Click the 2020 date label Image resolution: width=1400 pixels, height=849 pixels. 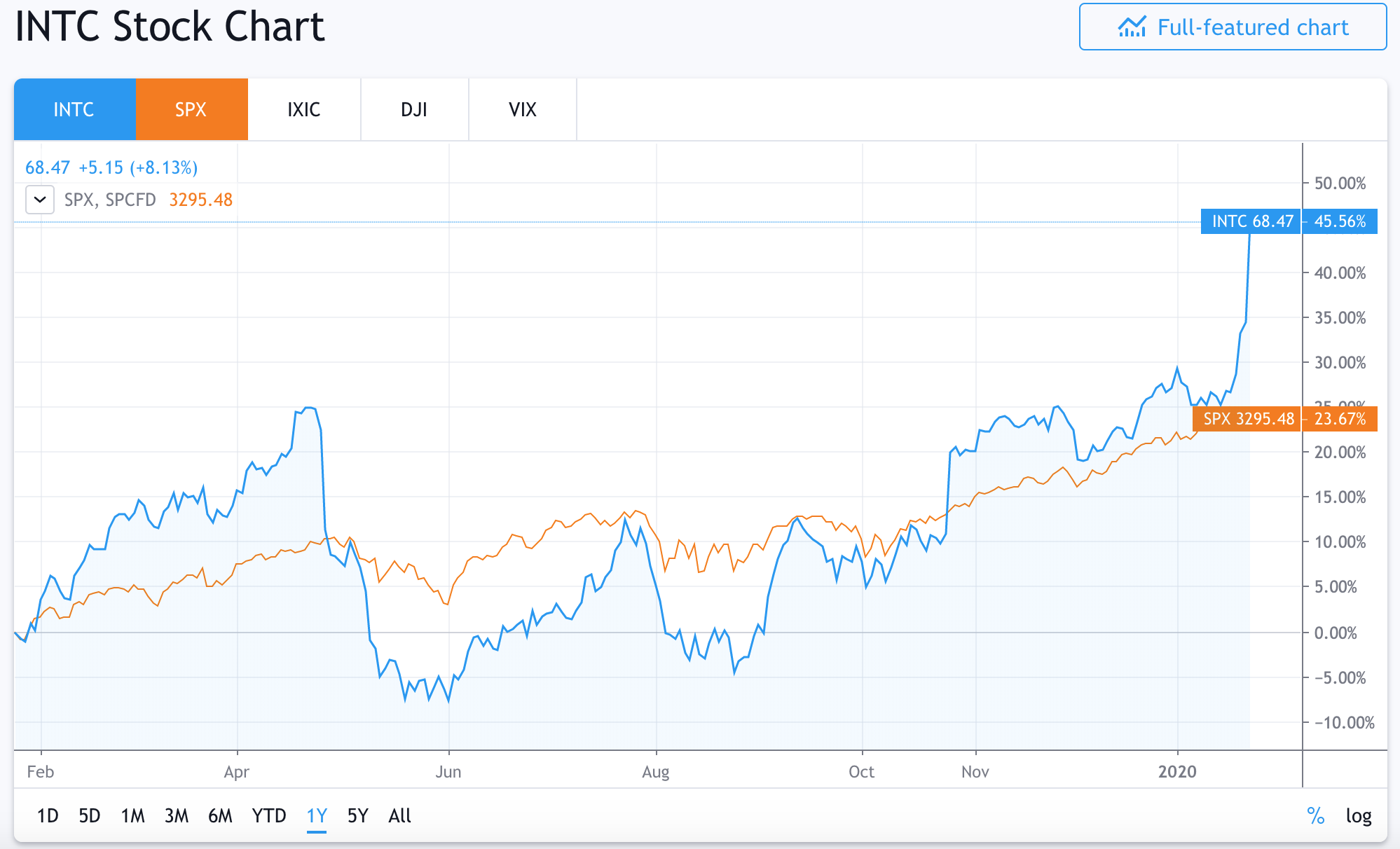[1177, 772]
